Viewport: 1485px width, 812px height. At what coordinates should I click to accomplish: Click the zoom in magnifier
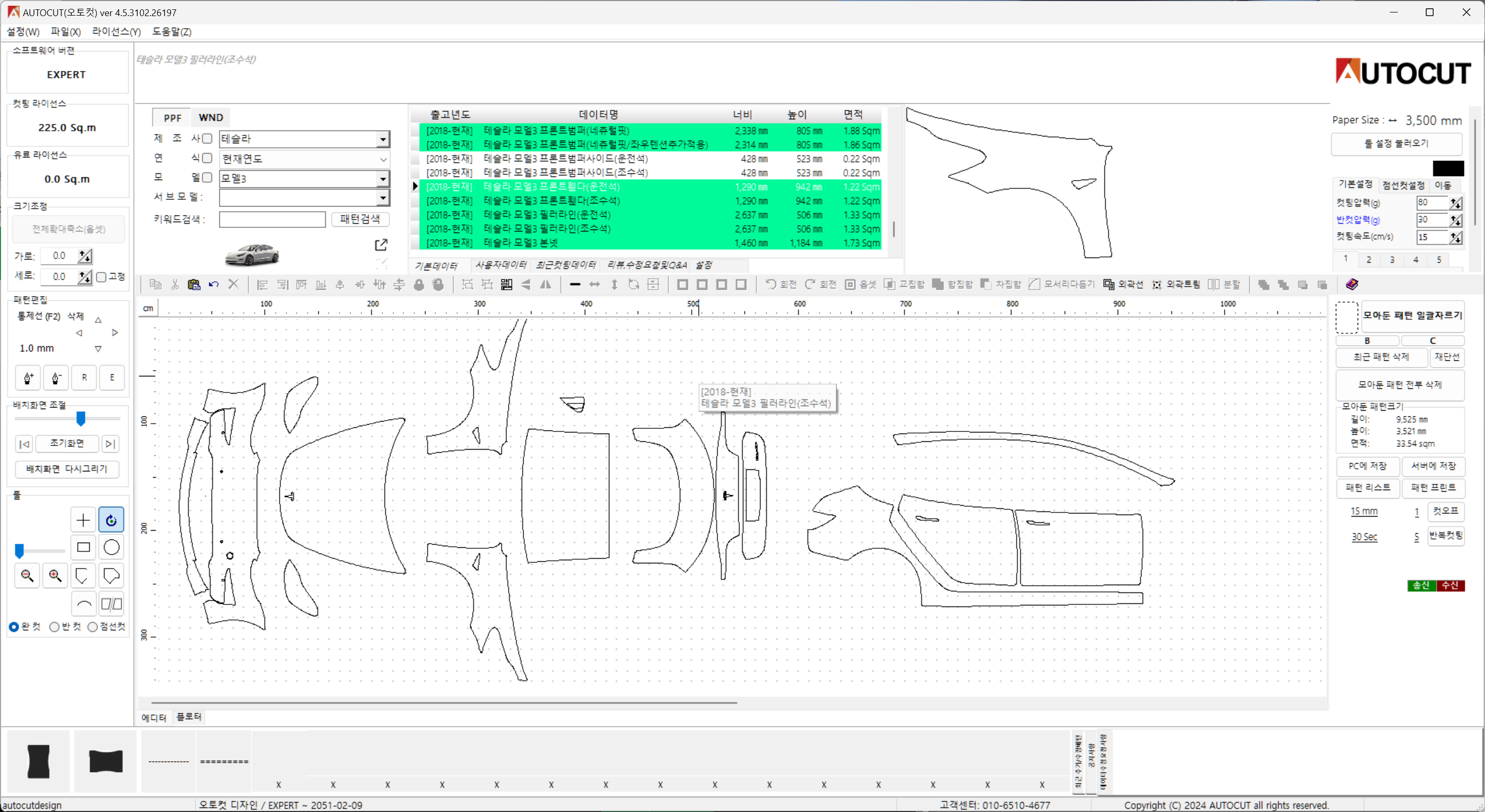pyautogui.click(x=56, y=576)
